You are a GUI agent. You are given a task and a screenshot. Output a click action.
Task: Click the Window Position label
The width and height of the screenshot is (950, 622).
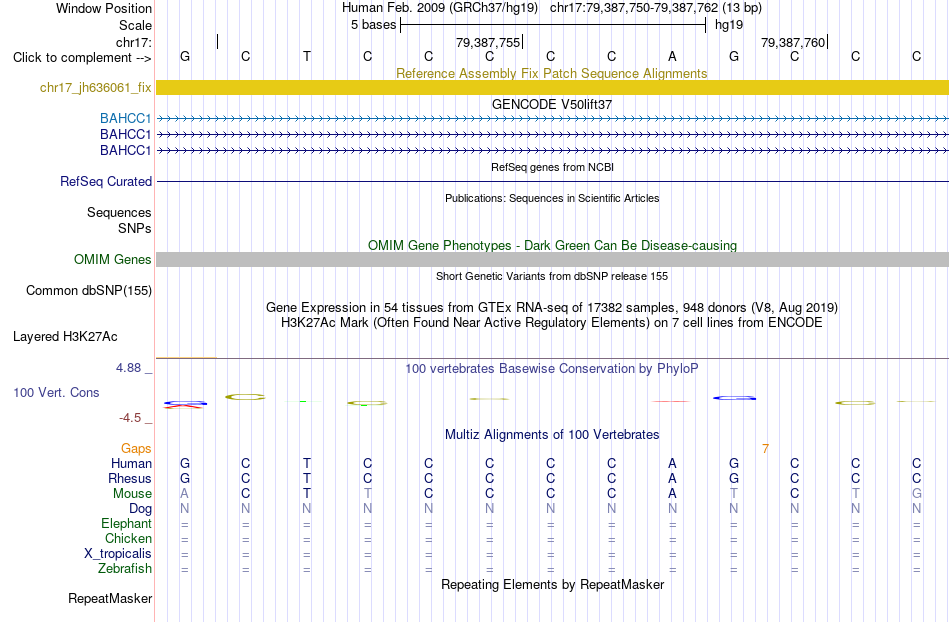104,8
